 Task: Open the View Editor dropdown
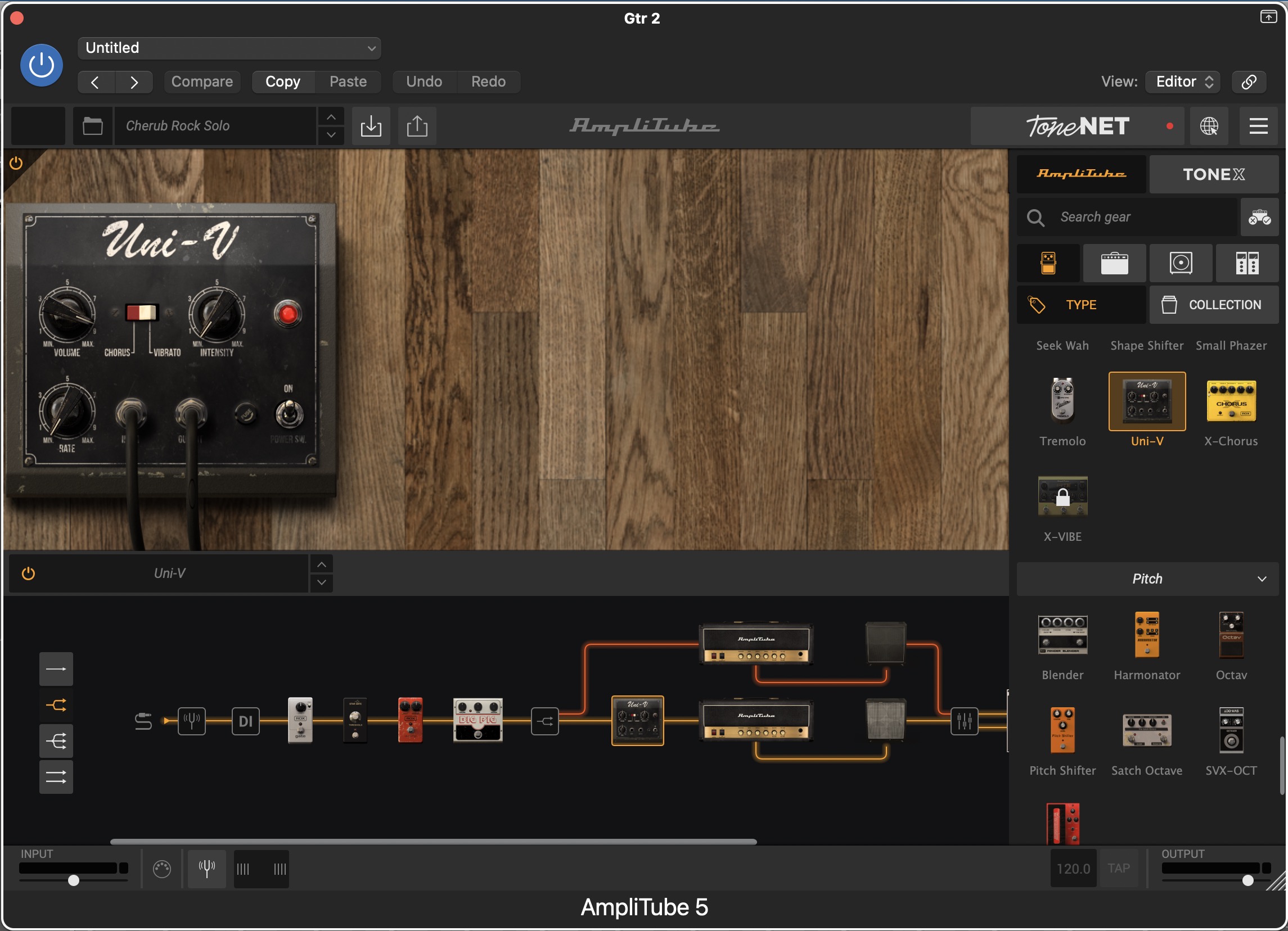1183,82
